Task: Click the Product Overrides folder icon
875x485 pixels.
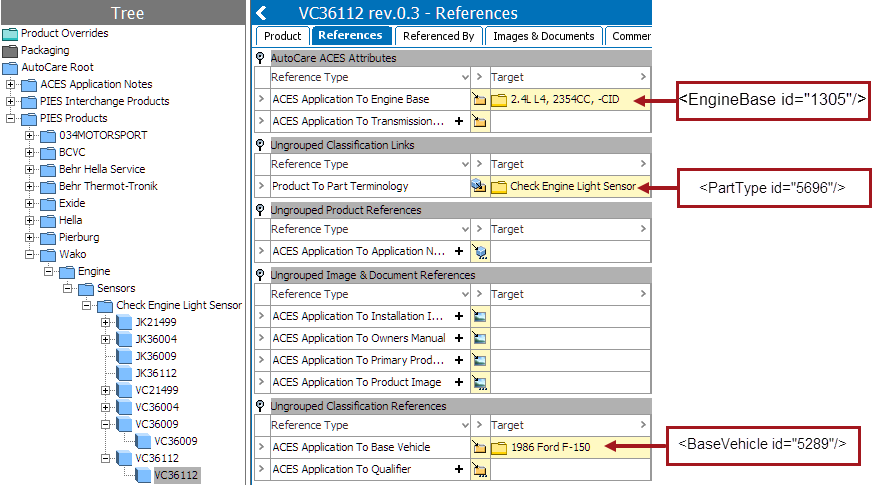Action: click(x=10, y=34)
